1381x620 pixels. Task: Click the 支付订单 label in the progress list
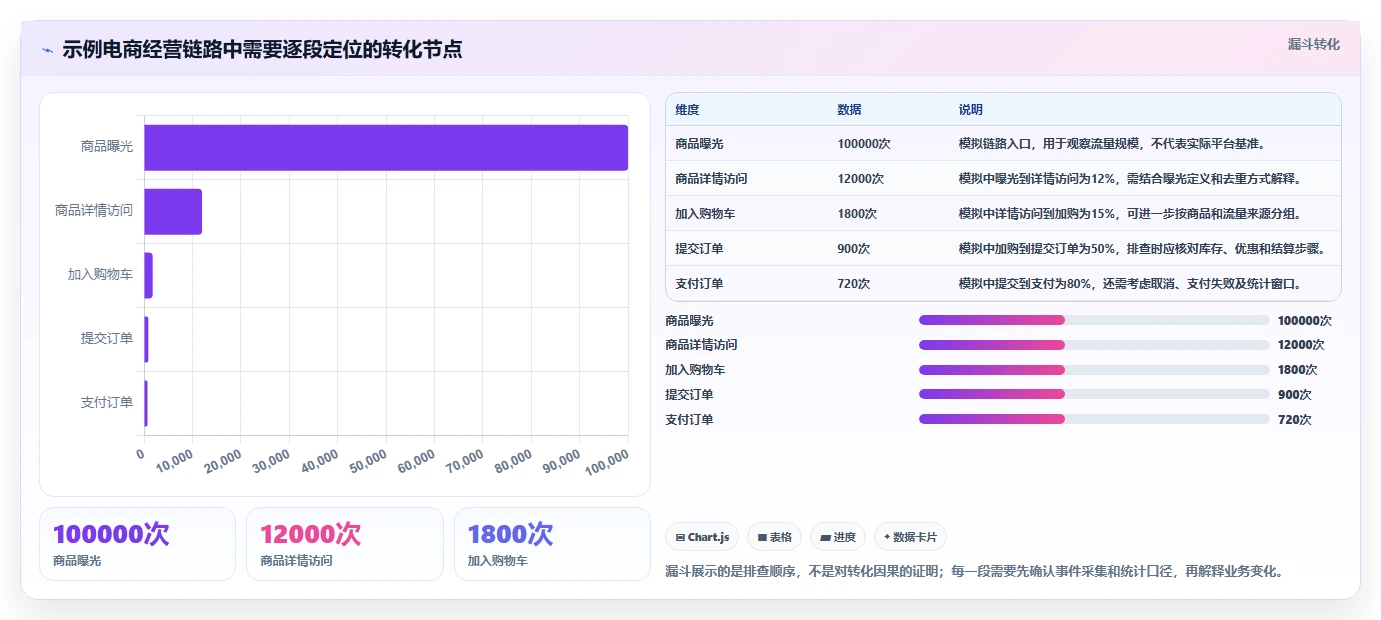point(689,419)
